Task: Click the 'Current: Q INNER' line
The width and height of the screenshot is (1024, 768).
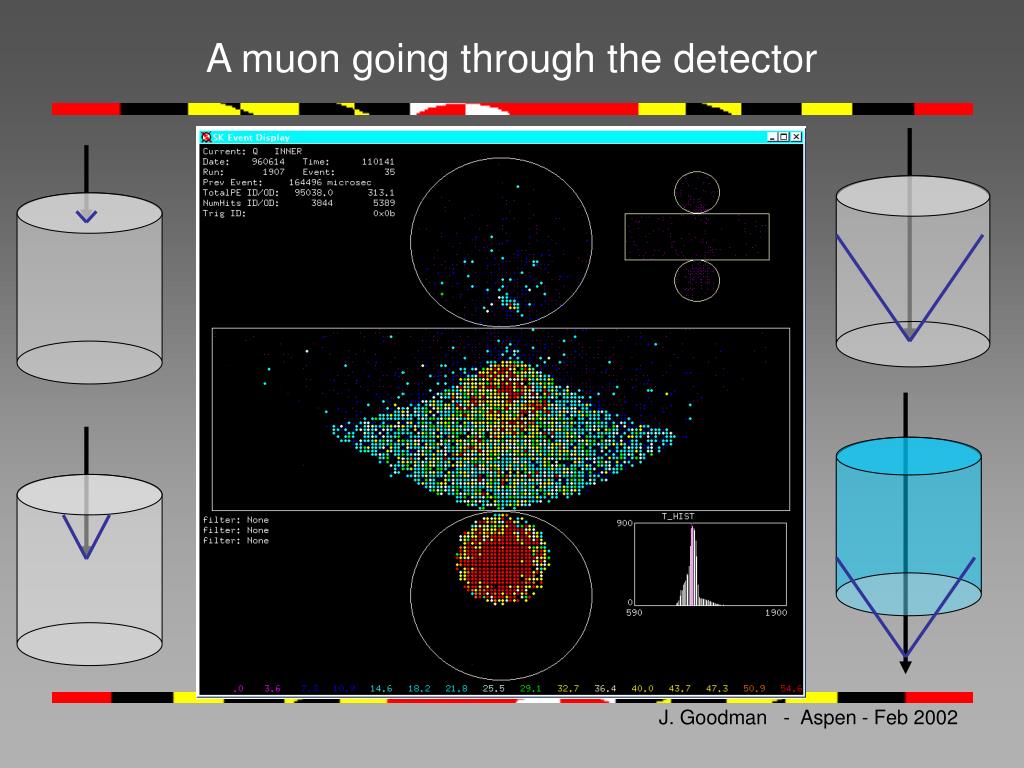Action: [252, 151]
